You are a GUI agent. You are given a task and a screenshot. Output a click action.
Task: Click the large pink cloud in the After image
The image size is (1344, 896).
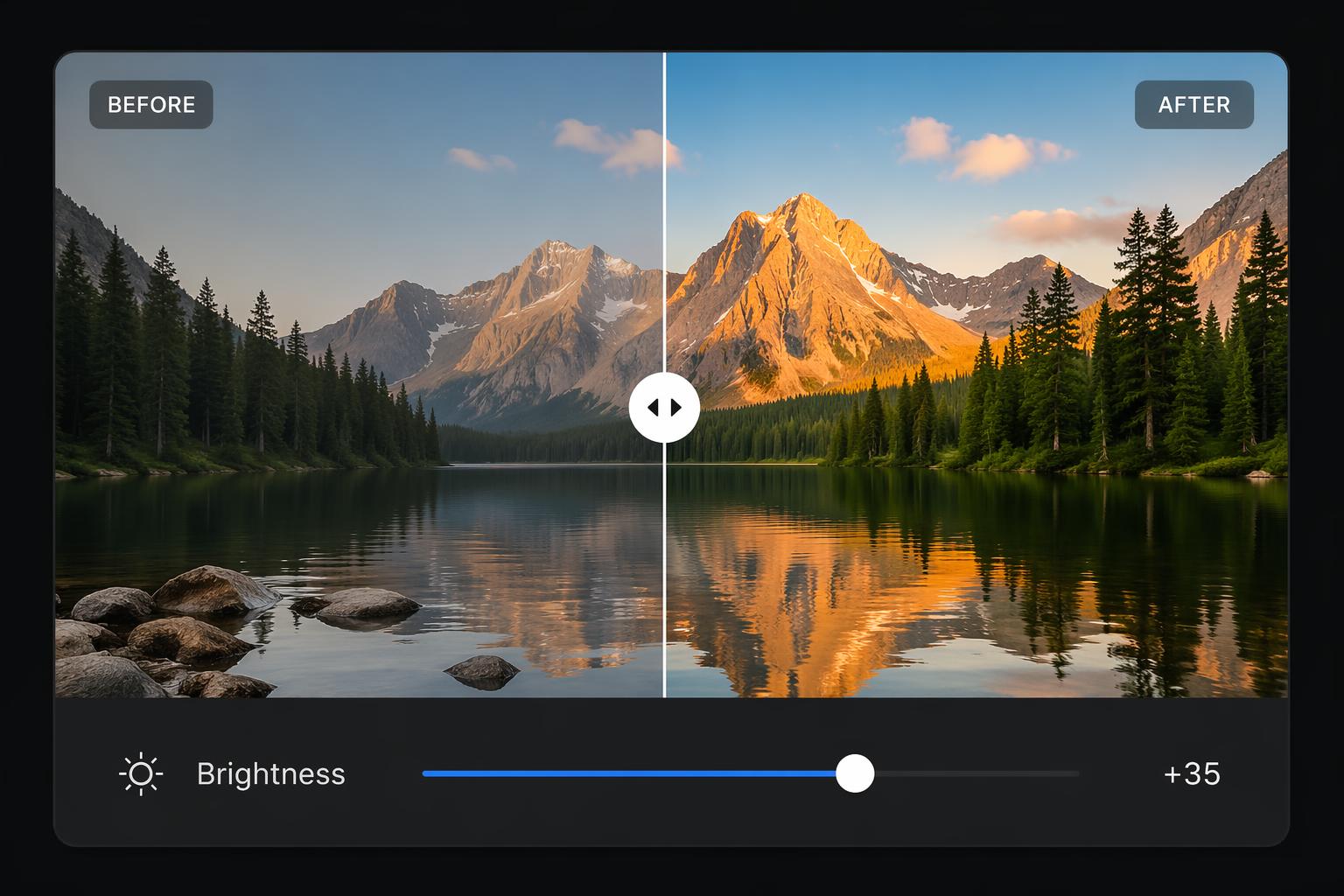click(993, 156)
